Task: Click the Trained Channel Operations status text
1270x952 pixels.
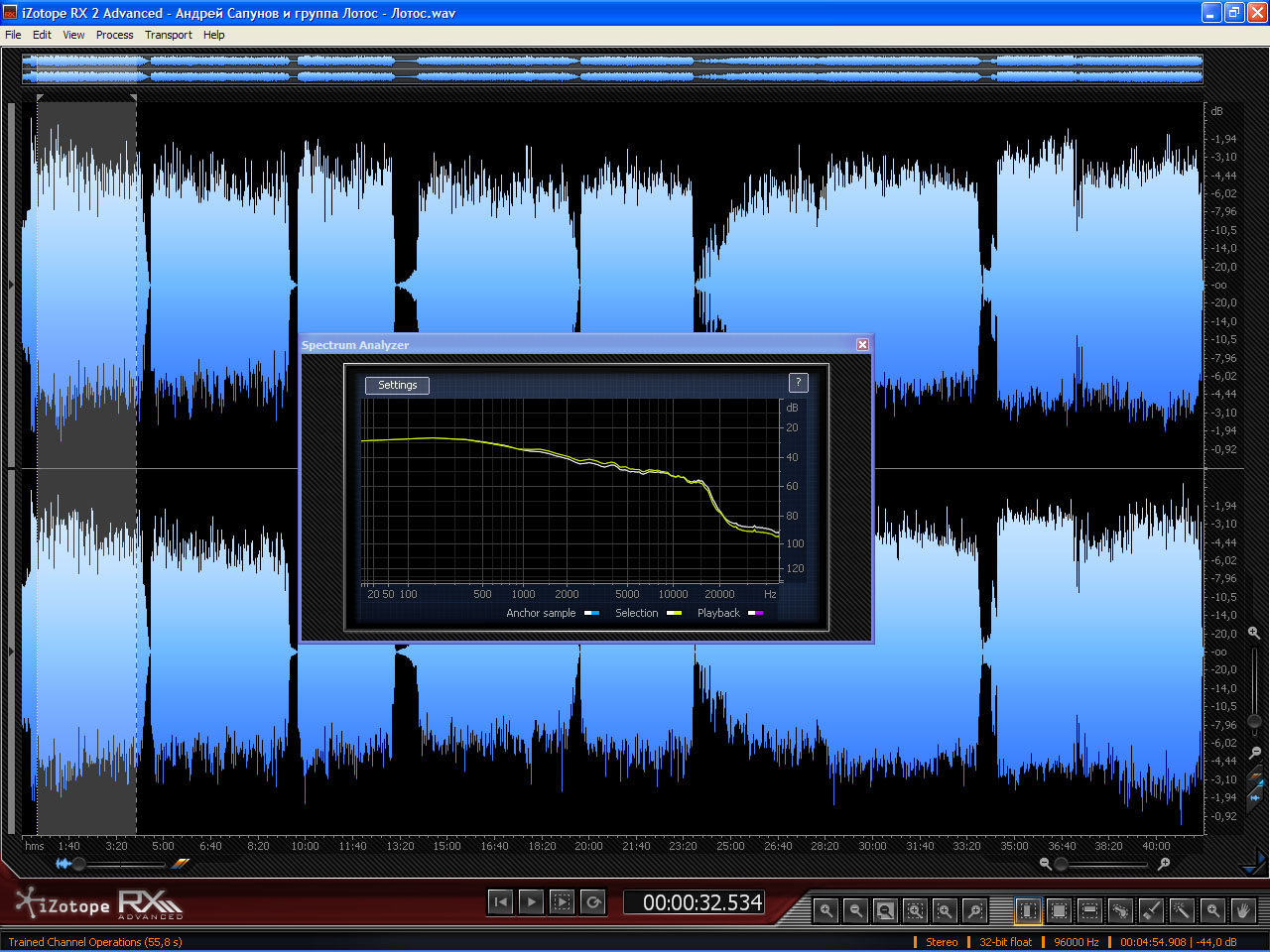Action: (x=95, y=942)
